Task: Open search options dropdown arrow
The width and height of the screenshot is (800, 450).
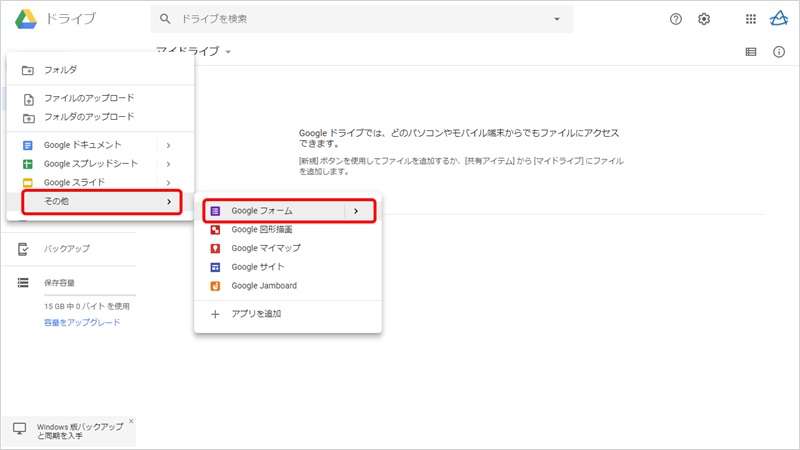Action: pos(557,19)
